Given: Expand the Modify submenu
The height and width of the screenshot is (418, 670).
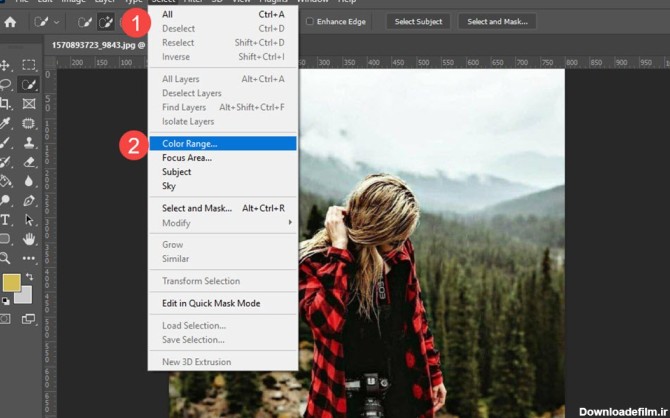Looking at the screenshot, I should (223, 223).
